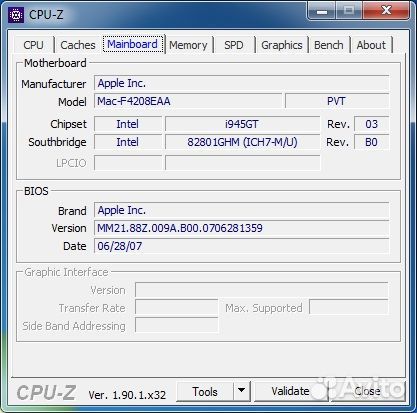Screen dimensions: 417x413
Task: Click the southbridge Rev. B0 value
Action: tap(371, 142)
